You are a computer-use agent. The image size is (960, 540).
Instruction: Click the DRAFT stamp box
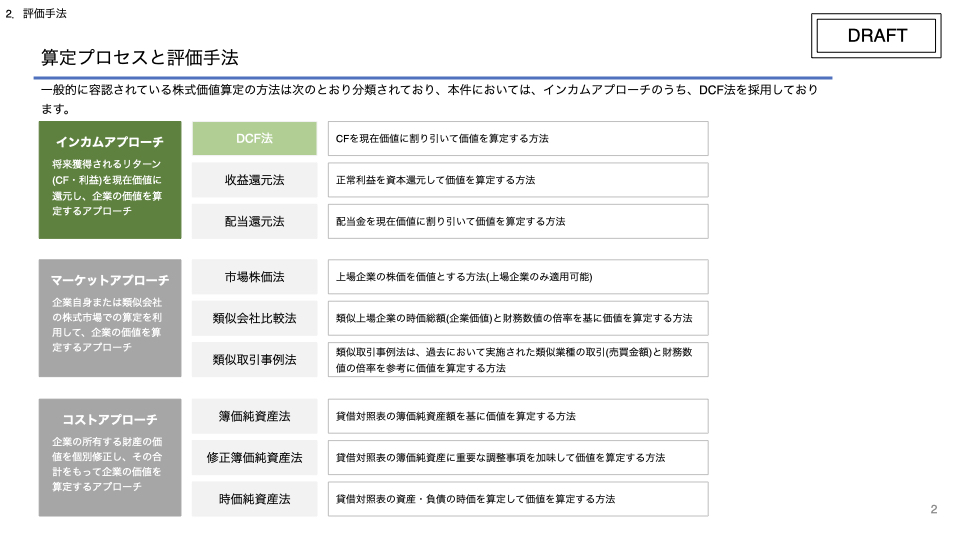pyautogui.click(x=876, y=36)
